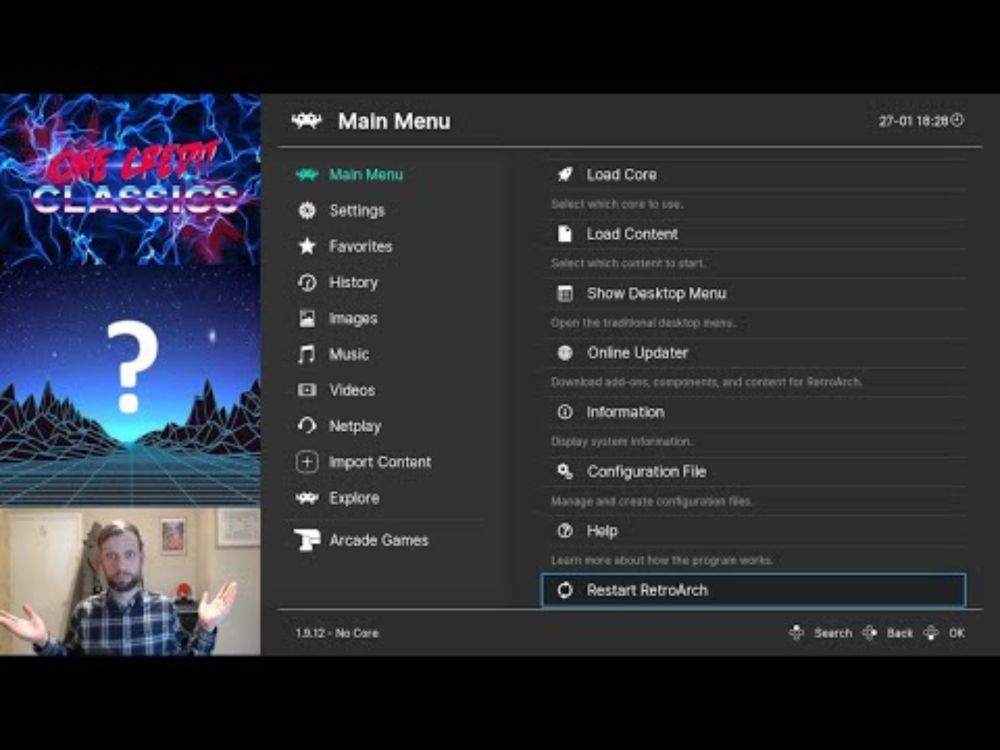The width and height of the screenshot is (1000, 750).
Task: Click the d-pad icon beside Search
Action: click(797, 633)
